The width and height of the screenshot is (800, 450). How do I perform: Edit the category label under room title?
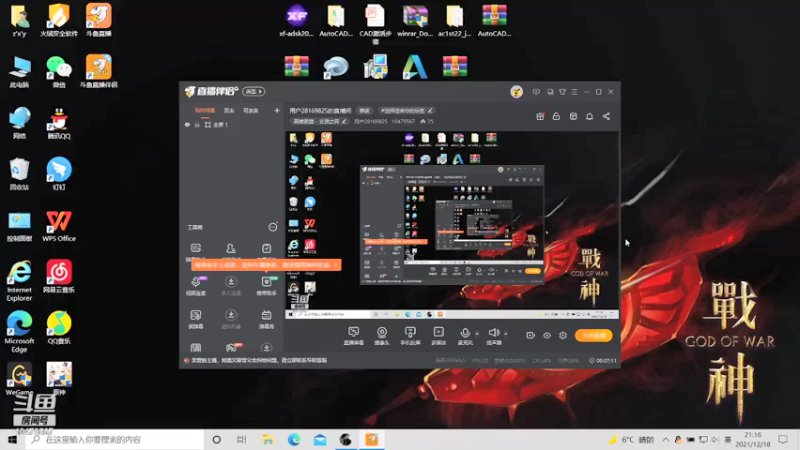click(x=319, y=121)
